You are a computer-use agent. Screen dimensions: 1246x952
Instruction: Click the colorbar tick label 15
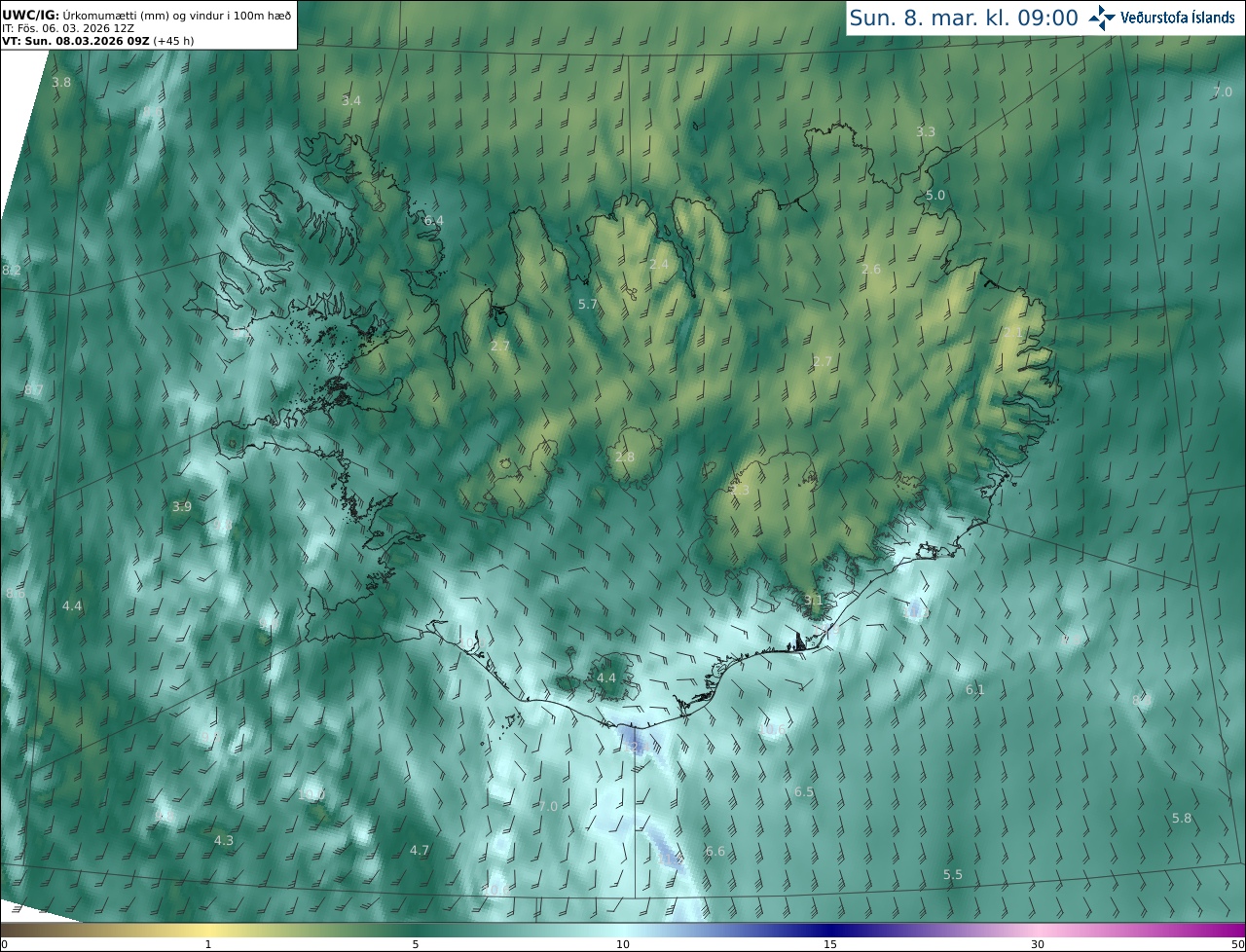[x=830, y=944]
